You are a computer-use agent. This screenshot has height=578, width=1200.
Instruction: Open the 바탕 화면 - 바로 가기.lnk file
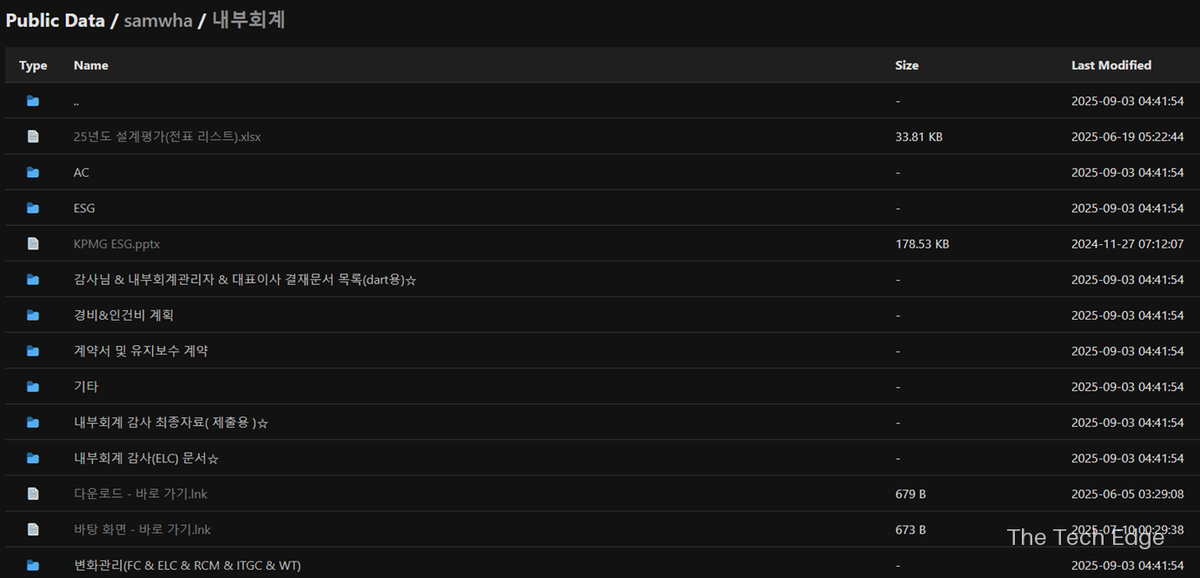pyautogui.click(x=142, y=530)
